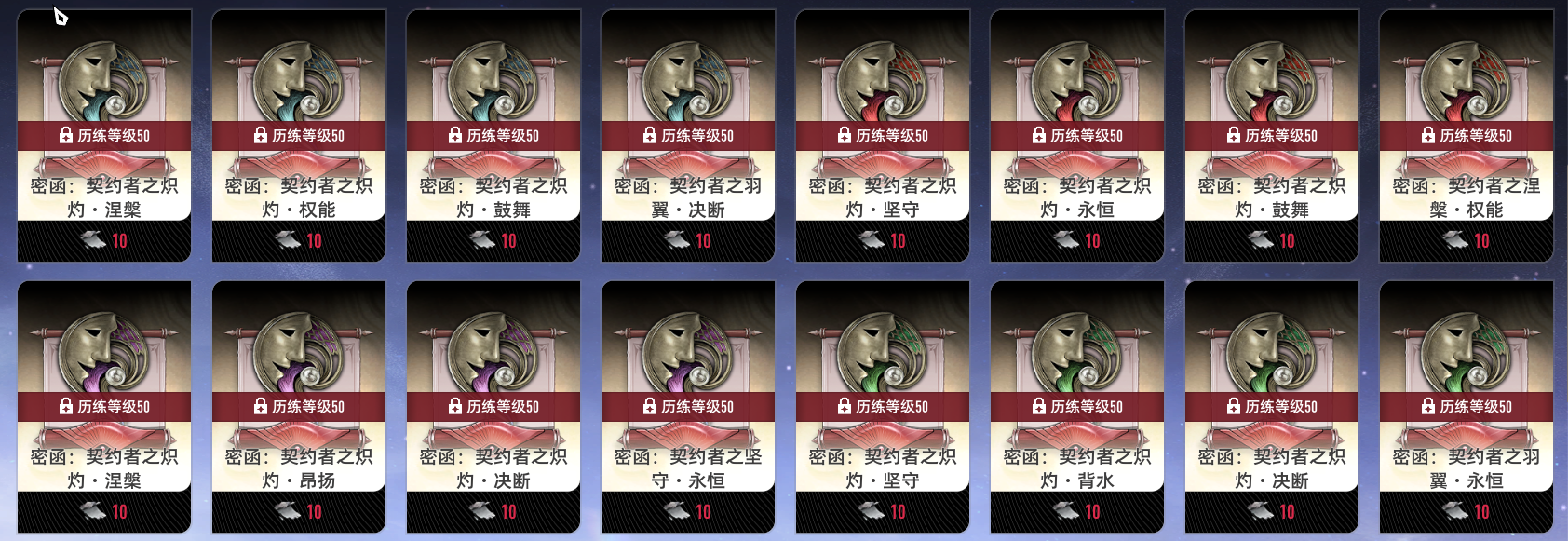Viewport: 1568px width, 541px height.
Task: Click lock icon on 炽灼·权能 card
Action: [261, 135]
